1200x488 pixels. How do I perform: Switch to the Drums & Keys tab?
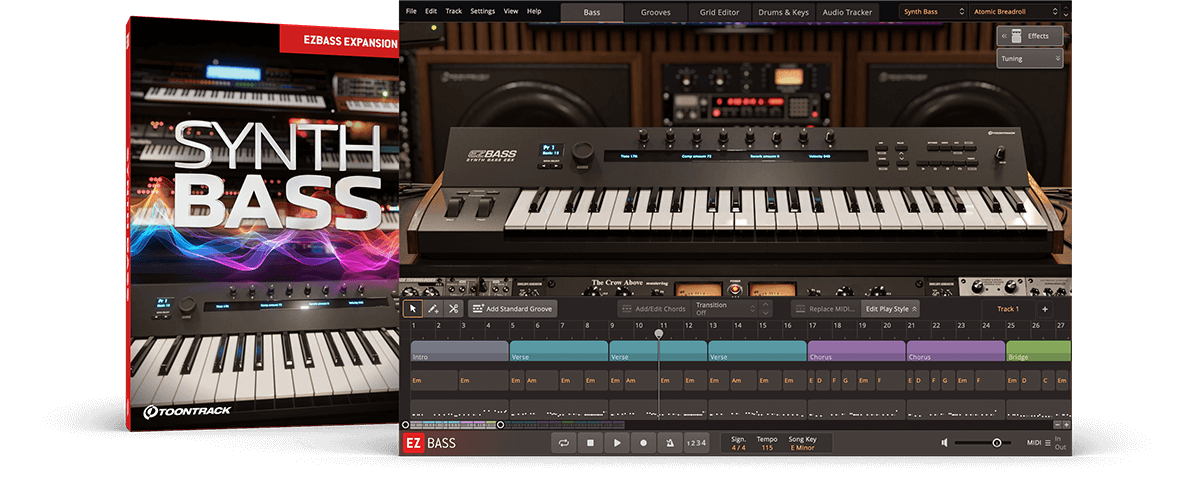click(x=784, y=11)
